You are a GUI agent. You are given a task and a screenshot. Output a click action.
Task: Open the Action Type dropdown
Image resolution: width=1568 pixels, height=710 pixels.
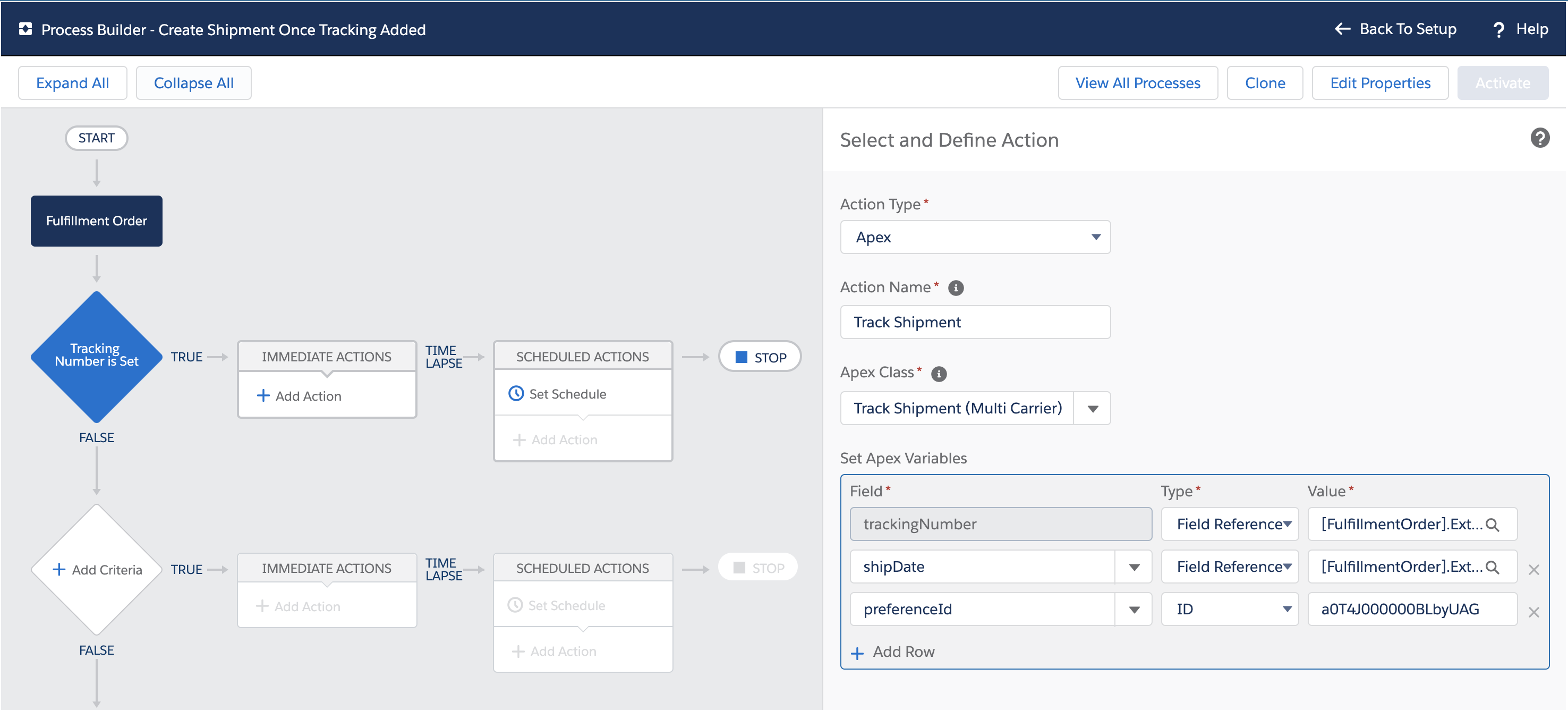click(x=975, y=237)
